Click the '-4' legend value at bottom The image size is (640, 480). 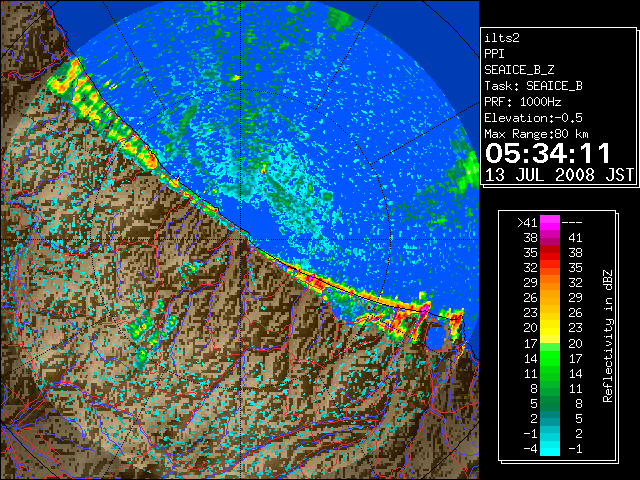(x=530, y=448)
